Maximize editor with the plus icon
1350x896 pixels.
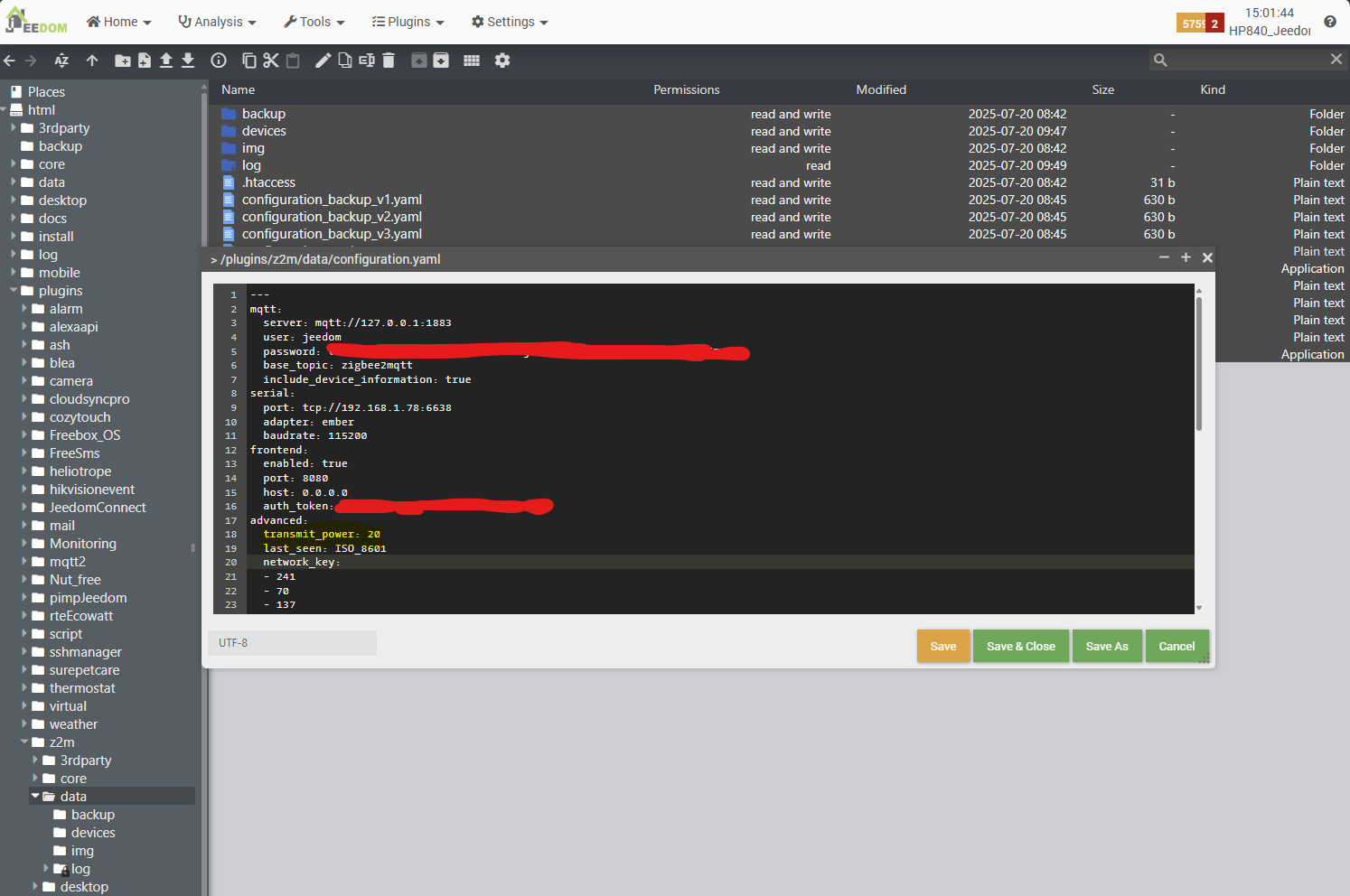[x=1186, y=257]
